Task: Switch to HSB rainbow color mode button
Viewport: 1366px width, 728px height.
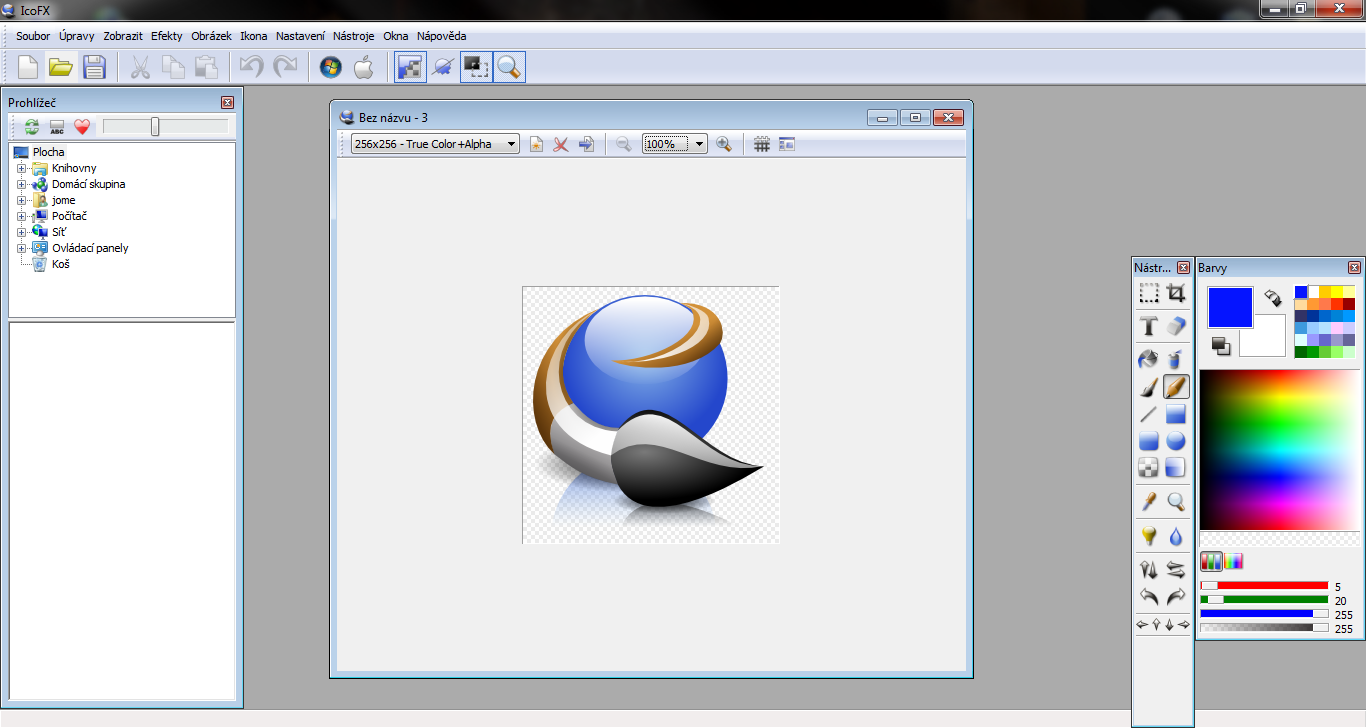Action: 1233,561
